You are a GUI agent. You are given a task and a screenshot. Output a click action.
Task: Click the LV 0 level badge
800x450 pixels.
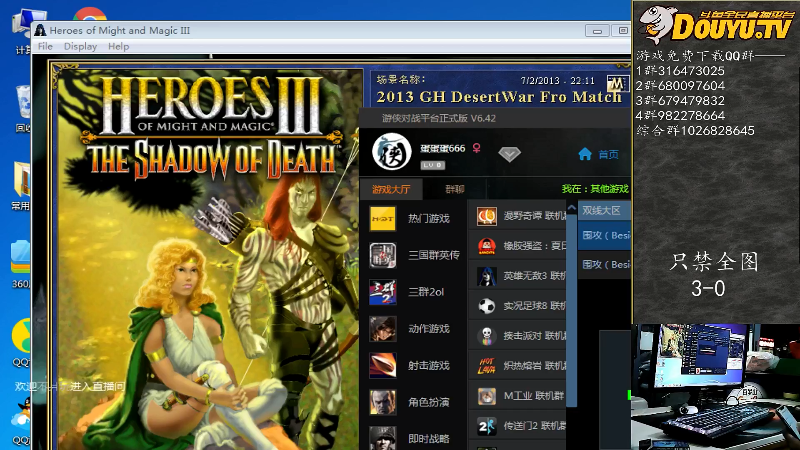pos(433,165)
